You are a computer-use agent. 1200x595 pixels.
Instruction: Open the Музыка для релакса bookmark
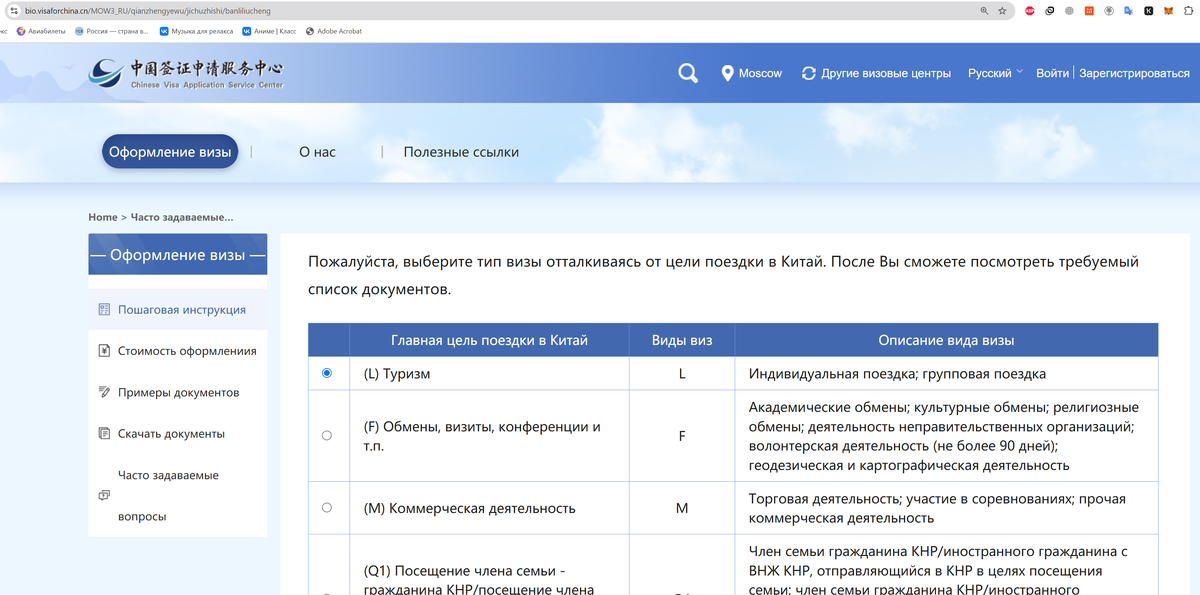196,31
